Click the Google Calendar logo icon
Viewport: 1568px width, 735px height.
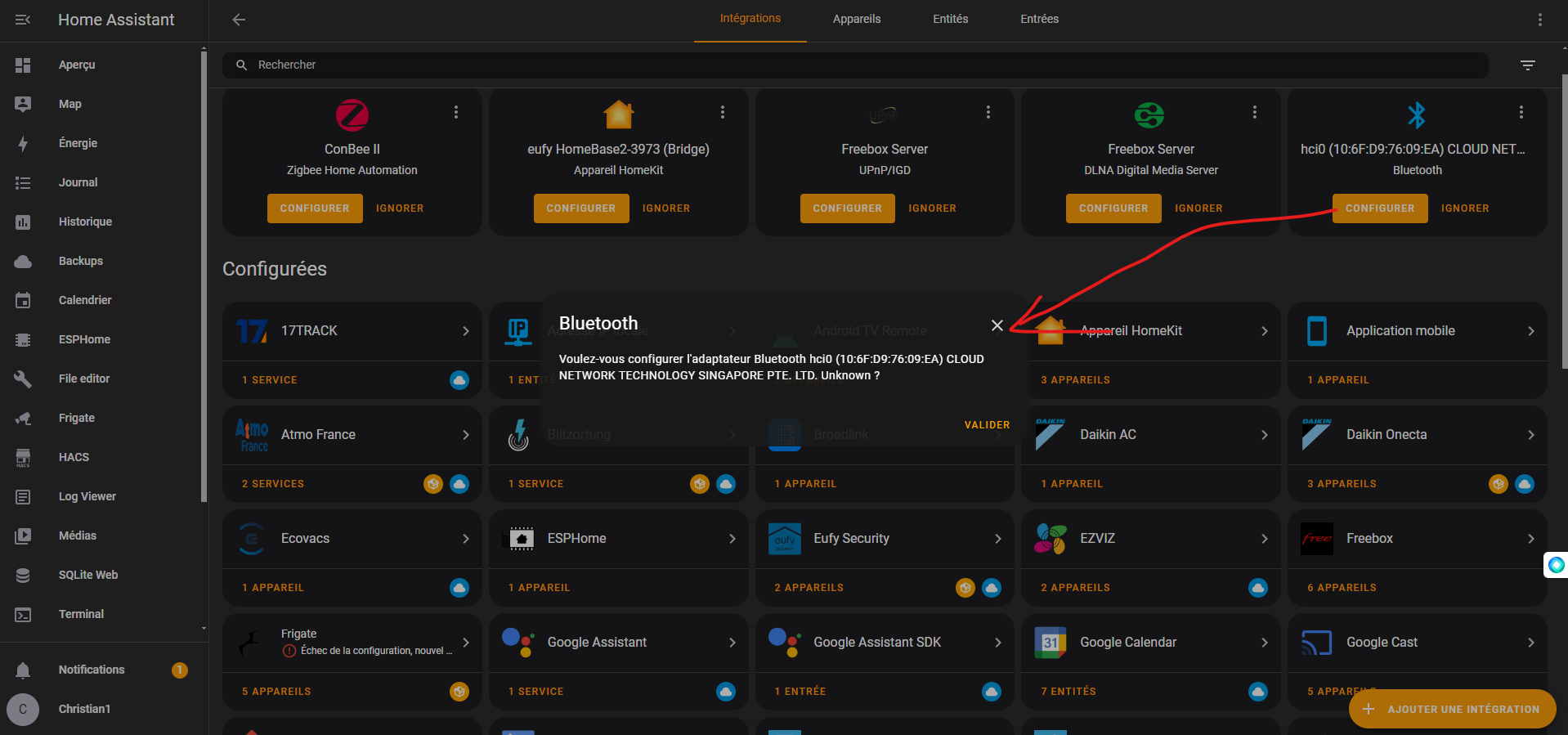pyautogui.click(x=1051, y=643)
